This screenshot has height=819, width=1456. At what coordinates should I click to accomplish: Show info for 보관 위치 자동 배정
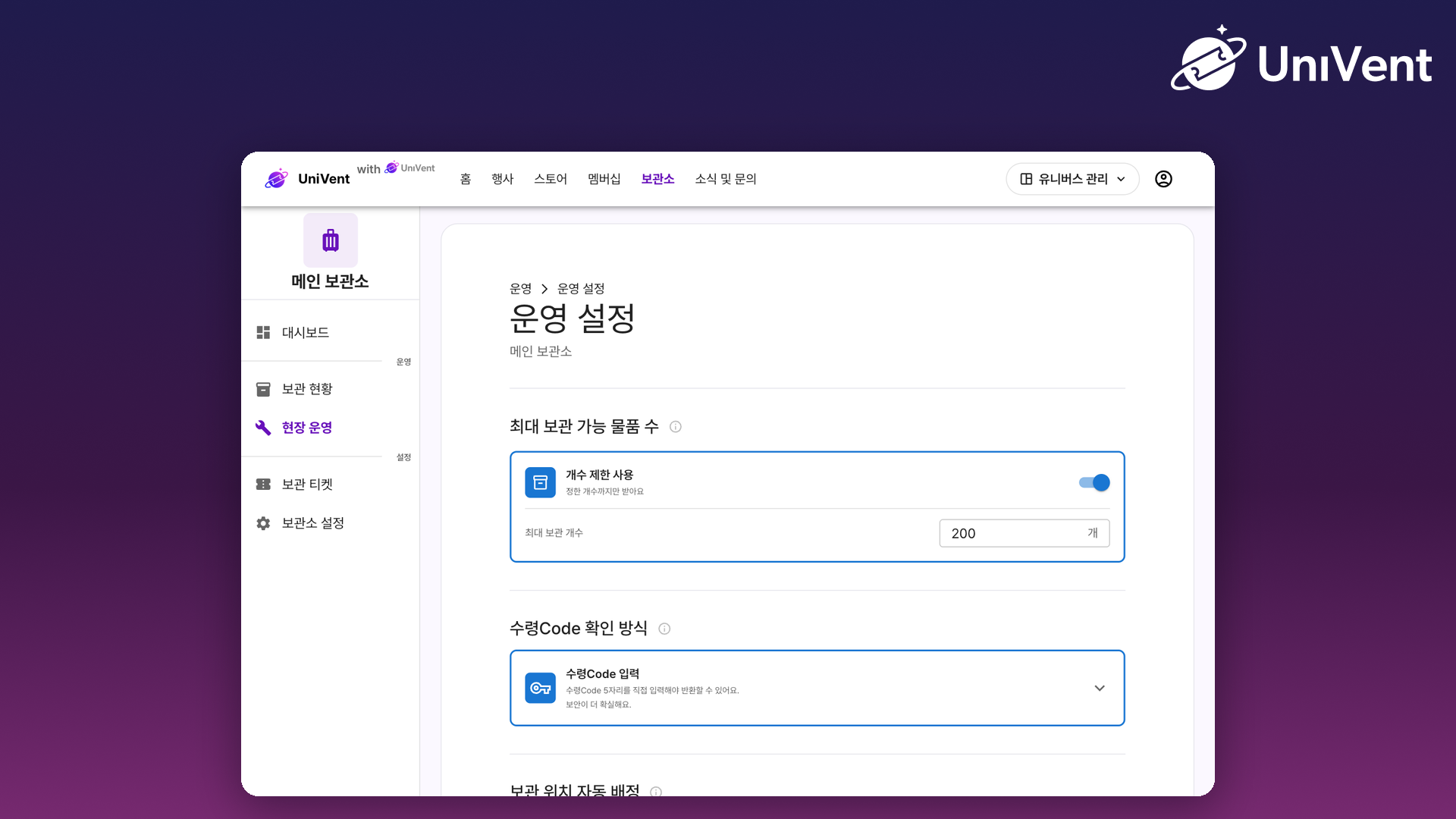click(656, 791)
